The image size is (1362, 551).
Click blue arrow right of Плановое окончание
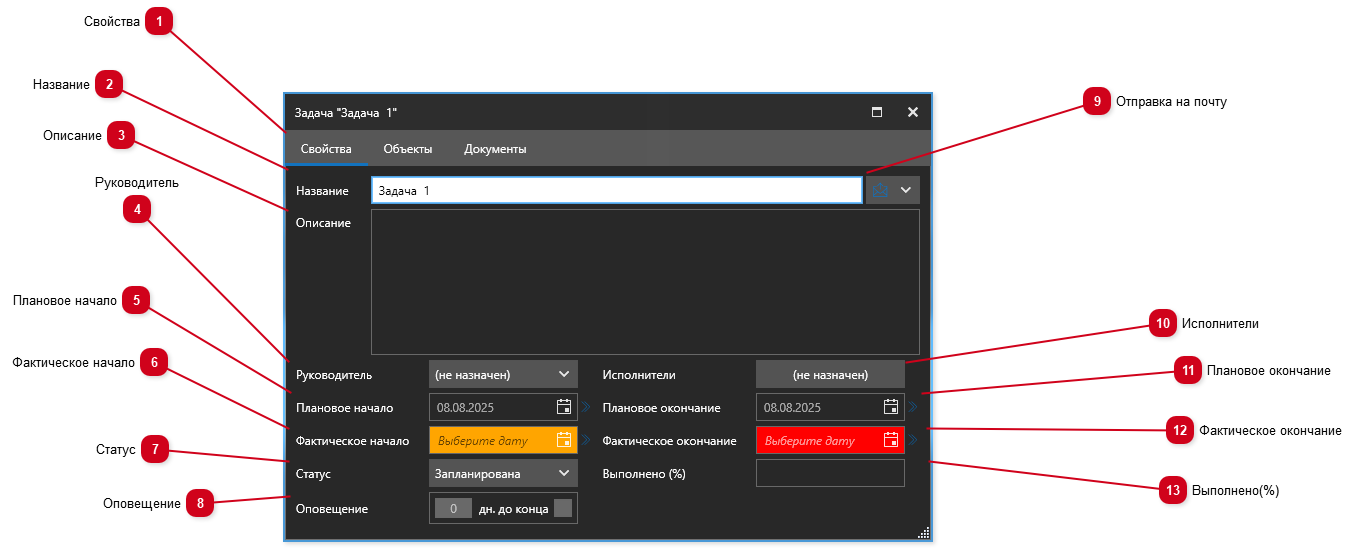coord(913,407)
